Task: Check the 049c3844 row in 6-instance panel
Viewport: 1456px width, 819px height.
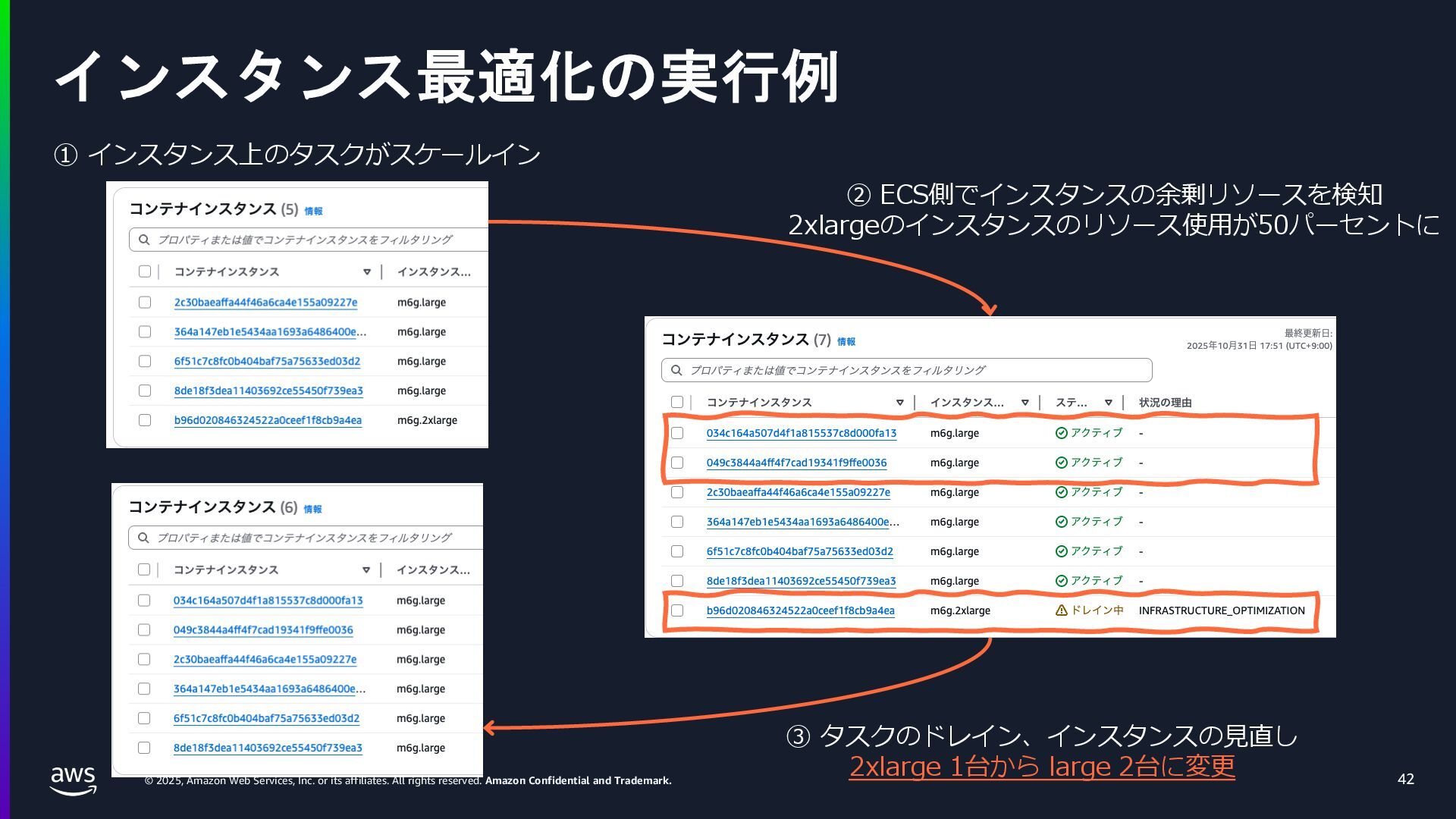Action: 144,630
